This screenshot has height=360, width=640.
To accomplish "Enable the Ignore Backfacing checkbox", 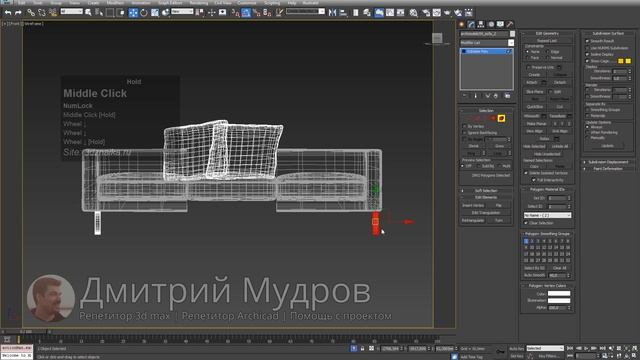I will click(x=464, y=133).
